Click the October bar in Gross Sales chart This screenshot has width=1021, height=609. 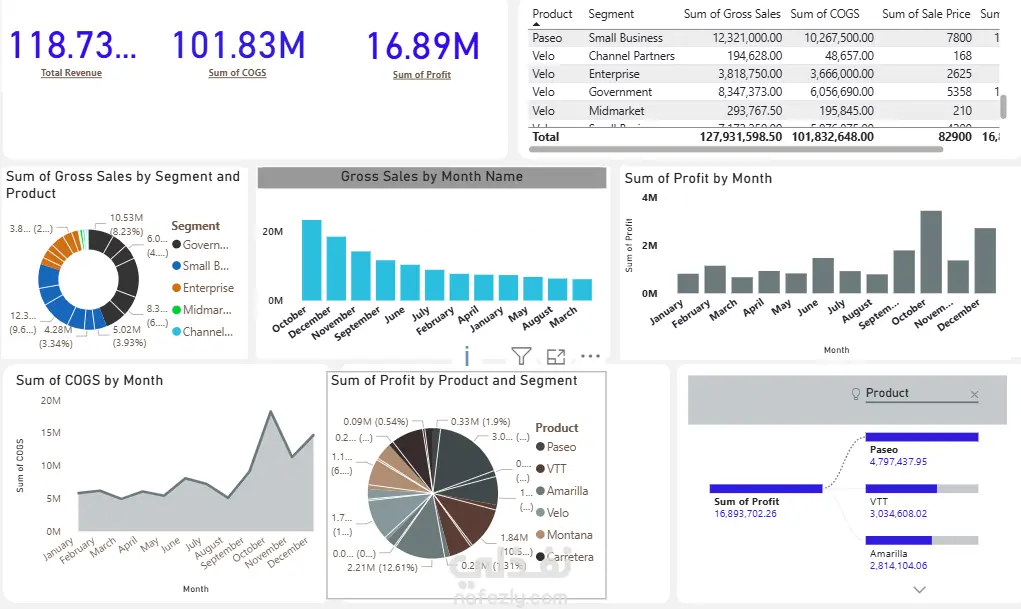pyautogui.click(x=311, y=260)
